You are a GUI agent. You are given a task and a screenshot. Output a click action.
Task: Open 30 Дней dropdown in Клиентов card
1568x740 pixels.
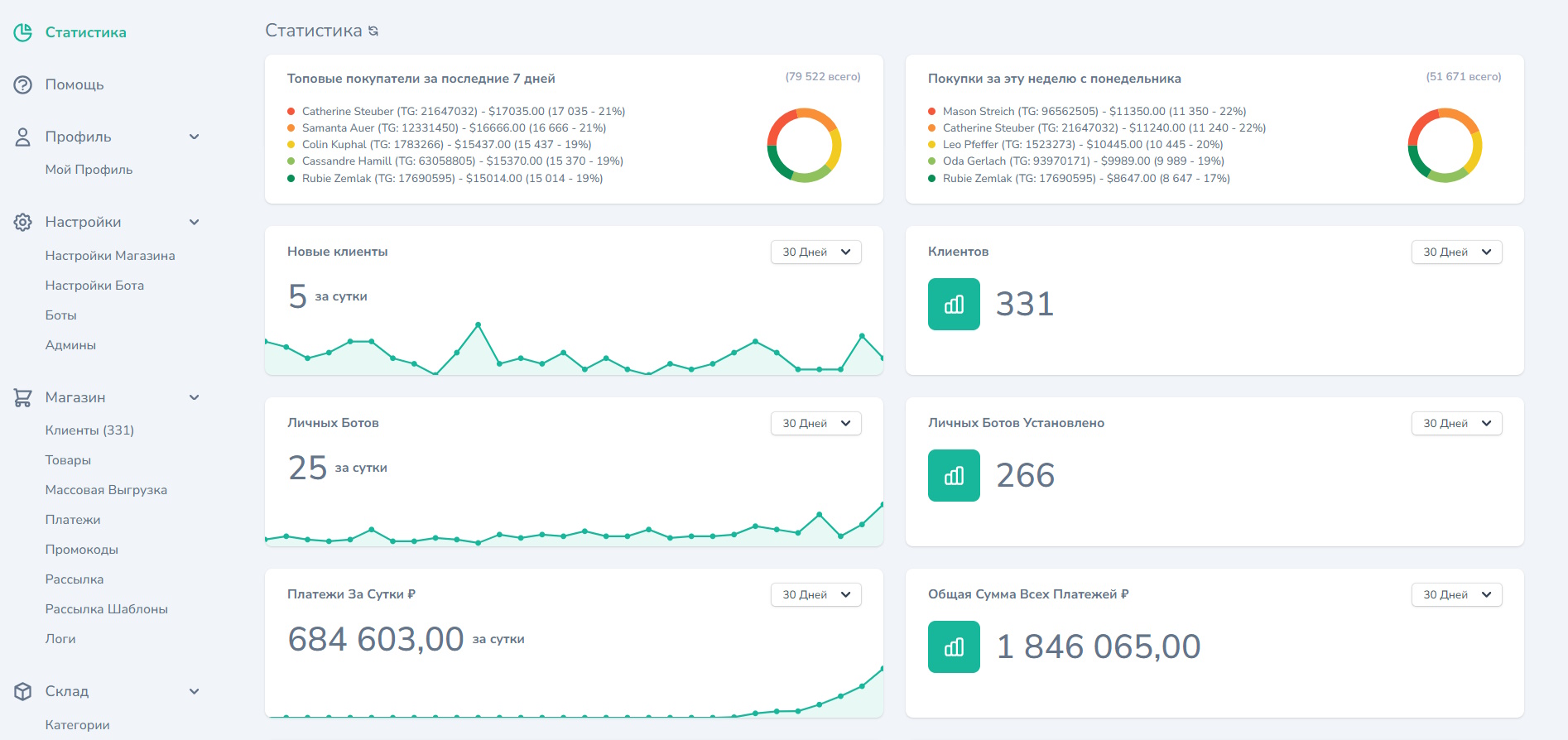click(x=1456, y=252)
